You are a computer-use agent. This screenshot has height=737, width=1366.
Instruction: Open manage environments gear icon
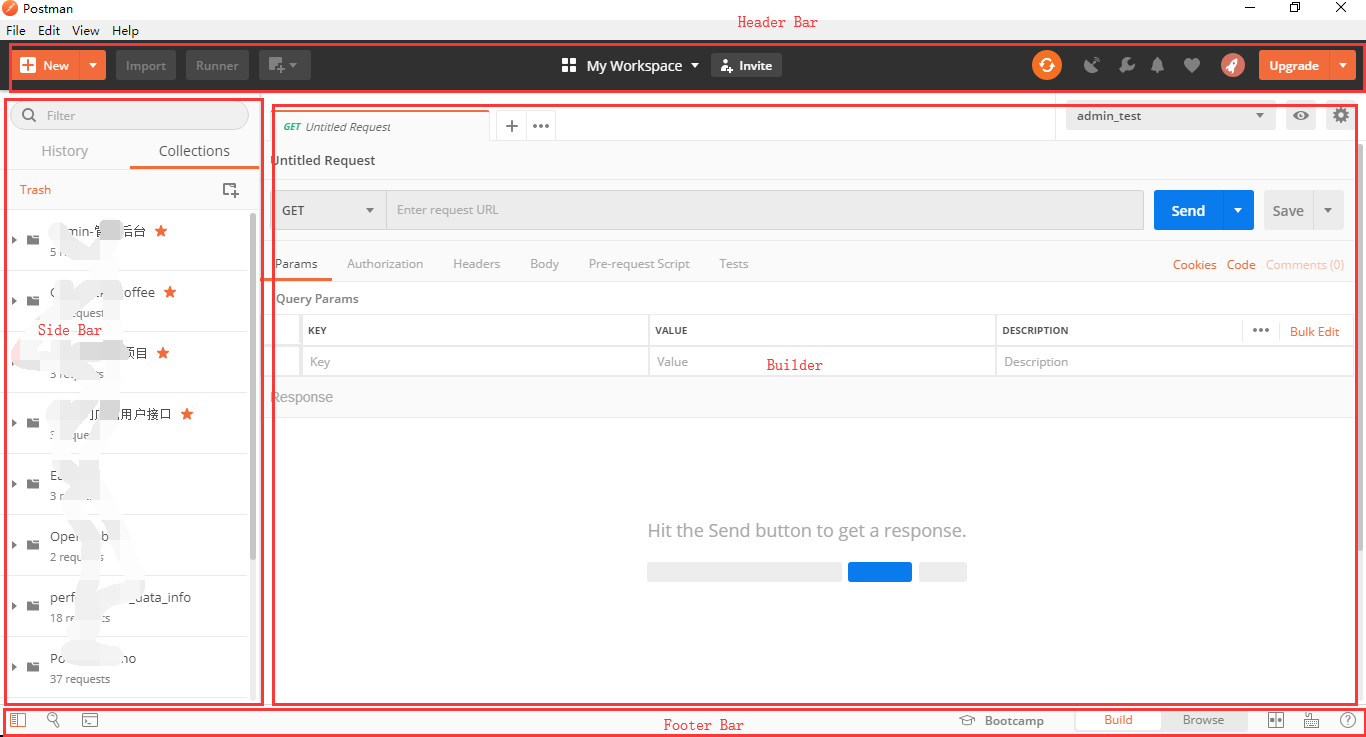1341,116
